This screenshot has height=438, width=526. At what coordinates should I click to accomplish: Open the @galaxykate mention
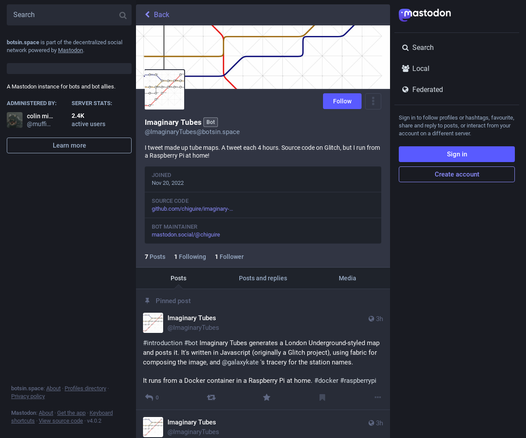(x=240, y=362)
